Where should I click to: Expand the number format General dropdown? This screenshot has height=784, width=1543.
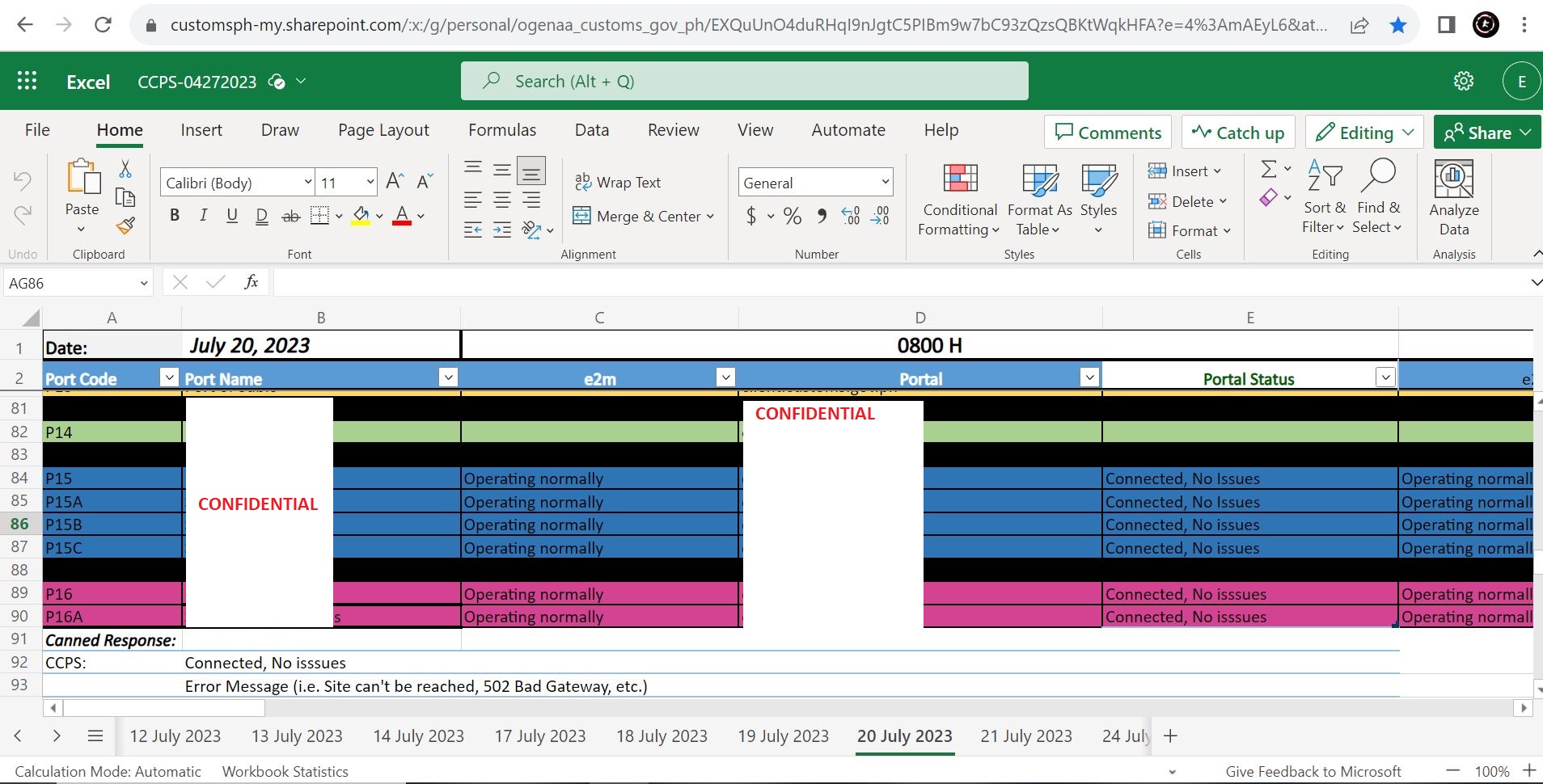click(x=886, y=183)
